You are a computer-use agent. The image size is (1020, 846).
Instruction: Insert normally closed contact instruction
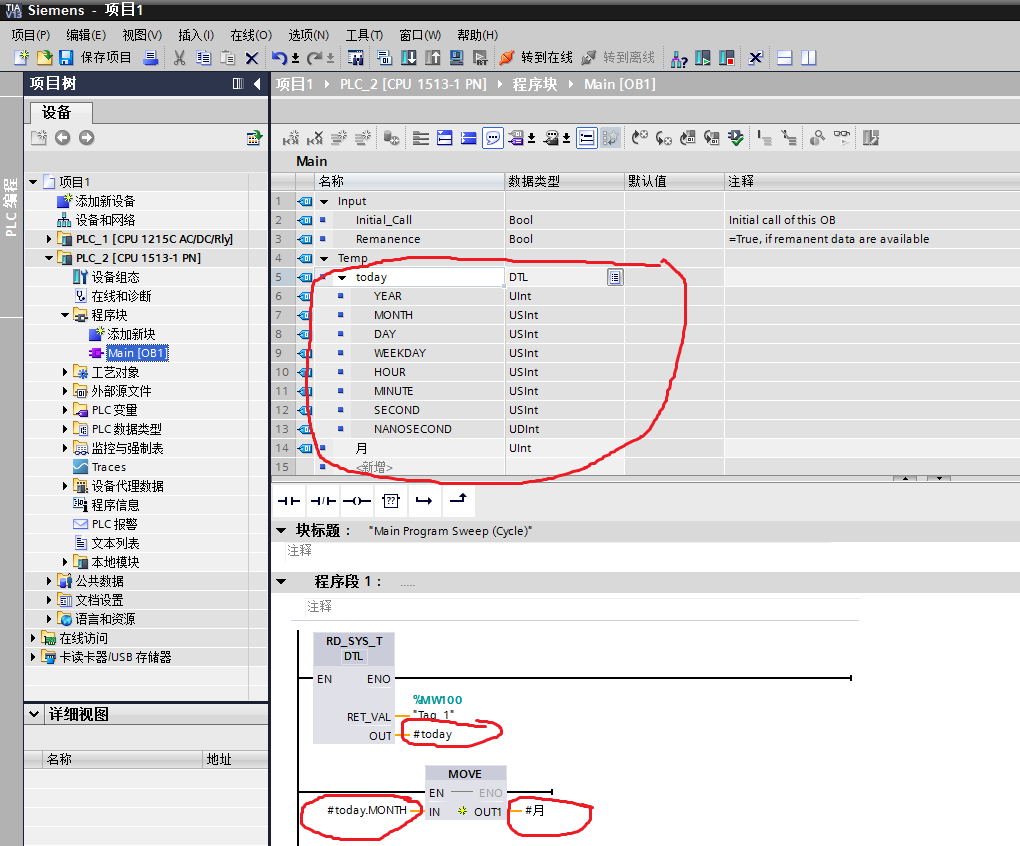click(x=323, y=501)
